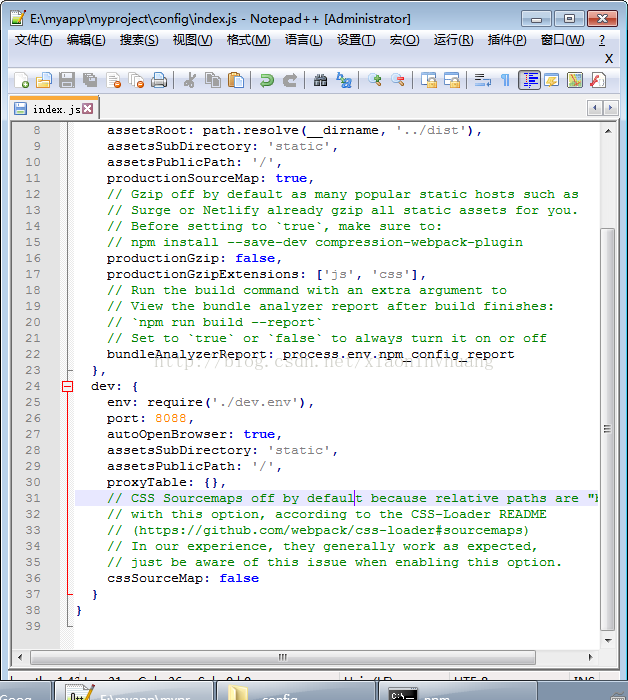Viewport: 628px width, 700px height.
Task: Click the Paste clipboard icon
Action: 236,80
